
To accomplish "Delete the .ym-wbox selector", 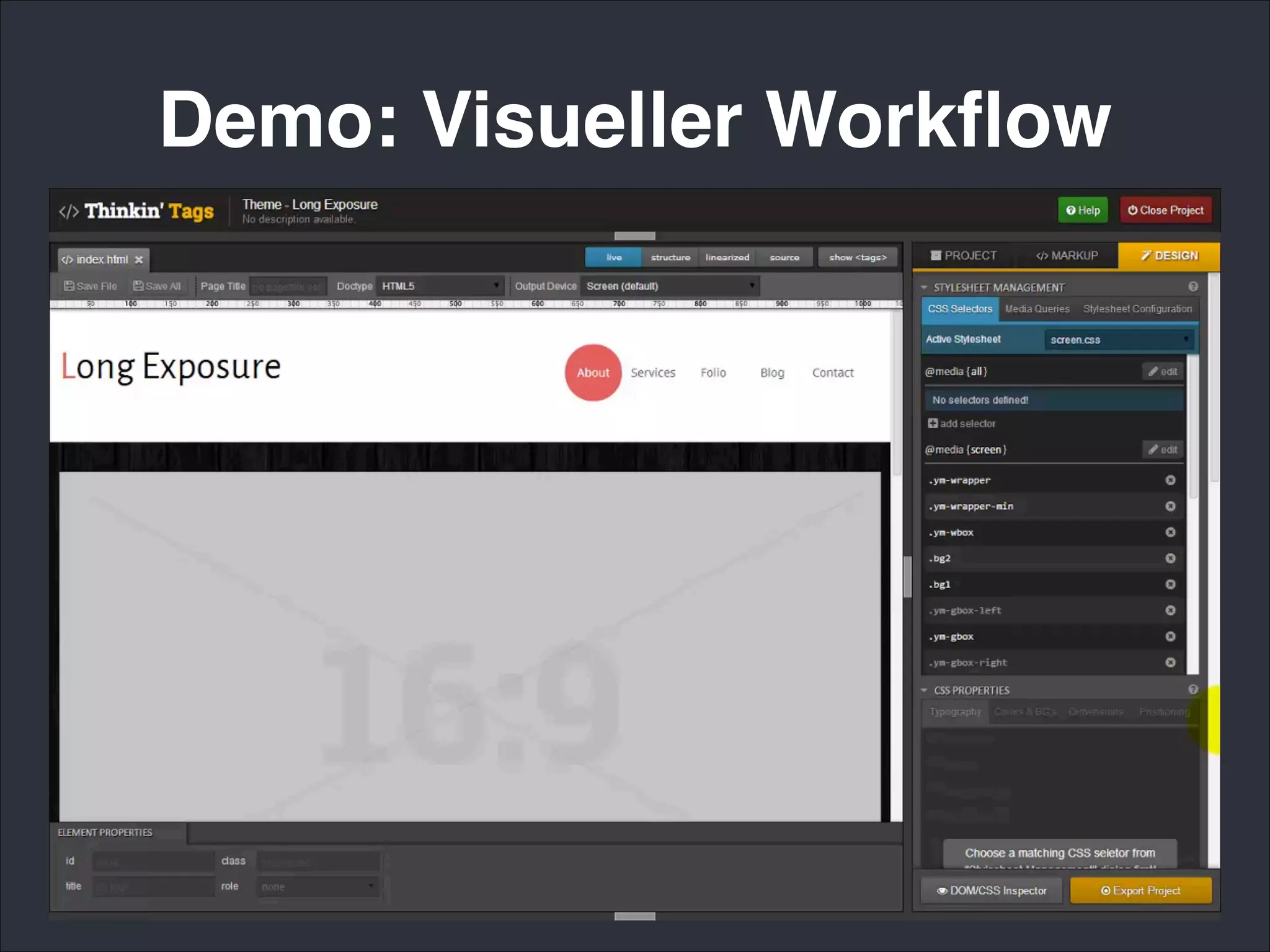I will 1170,532.
